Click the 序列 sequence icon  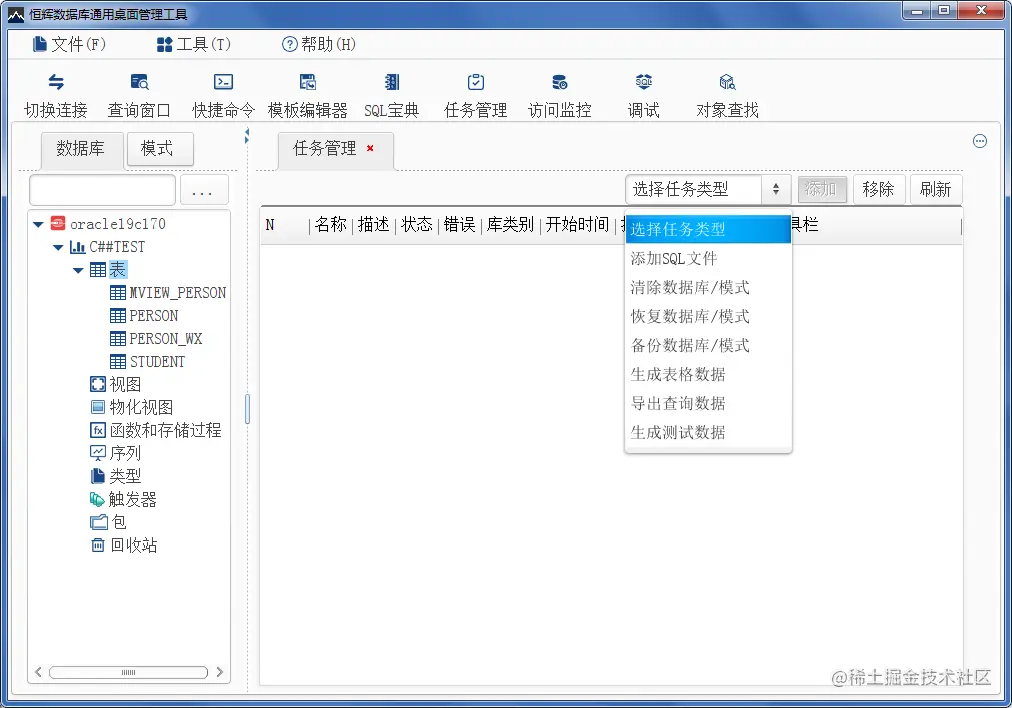click(97, 452)
